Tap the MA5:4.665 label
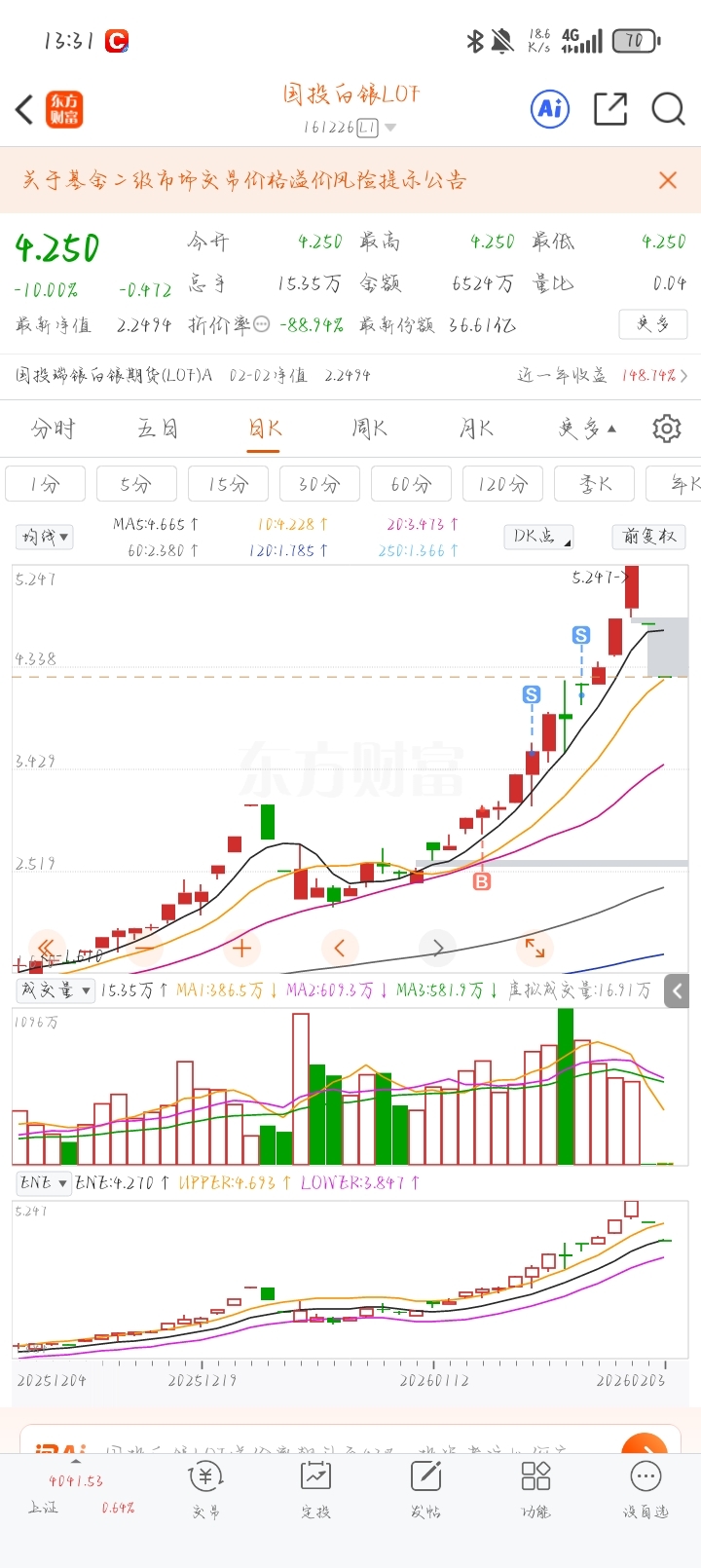 [156, 524]
